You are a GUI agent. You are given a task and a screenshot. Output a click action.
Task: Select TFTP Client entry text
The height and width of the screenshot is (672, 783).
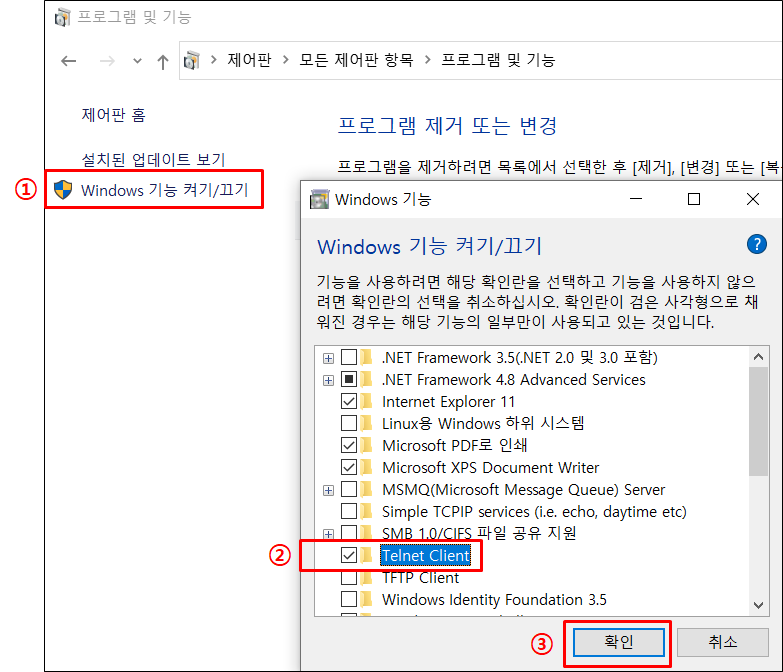420,578
